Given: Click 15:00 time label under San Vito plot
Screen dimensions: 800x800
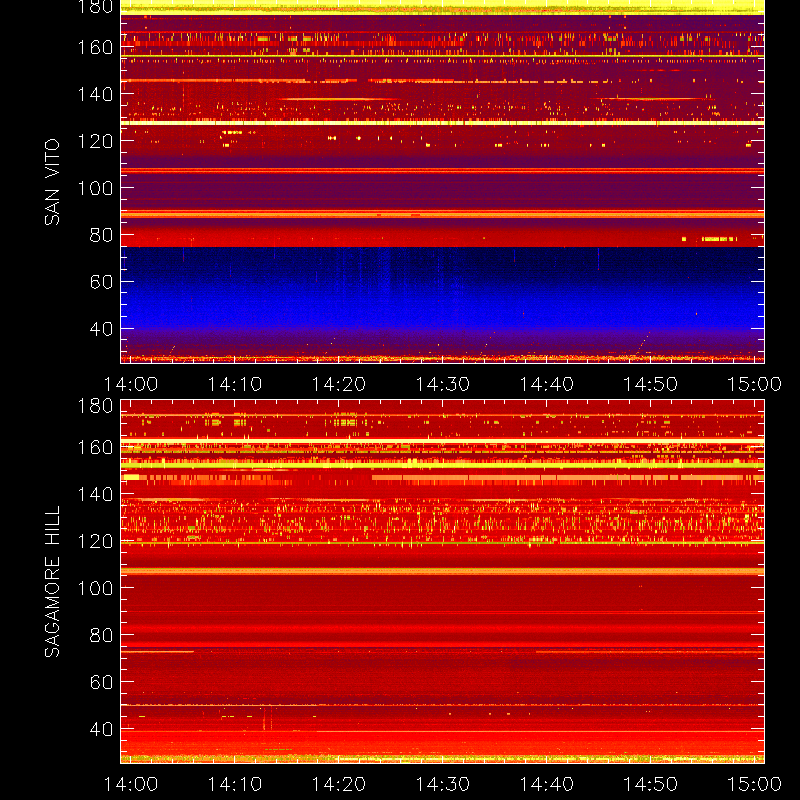Looking at the screenshot, I should point(754,384).
